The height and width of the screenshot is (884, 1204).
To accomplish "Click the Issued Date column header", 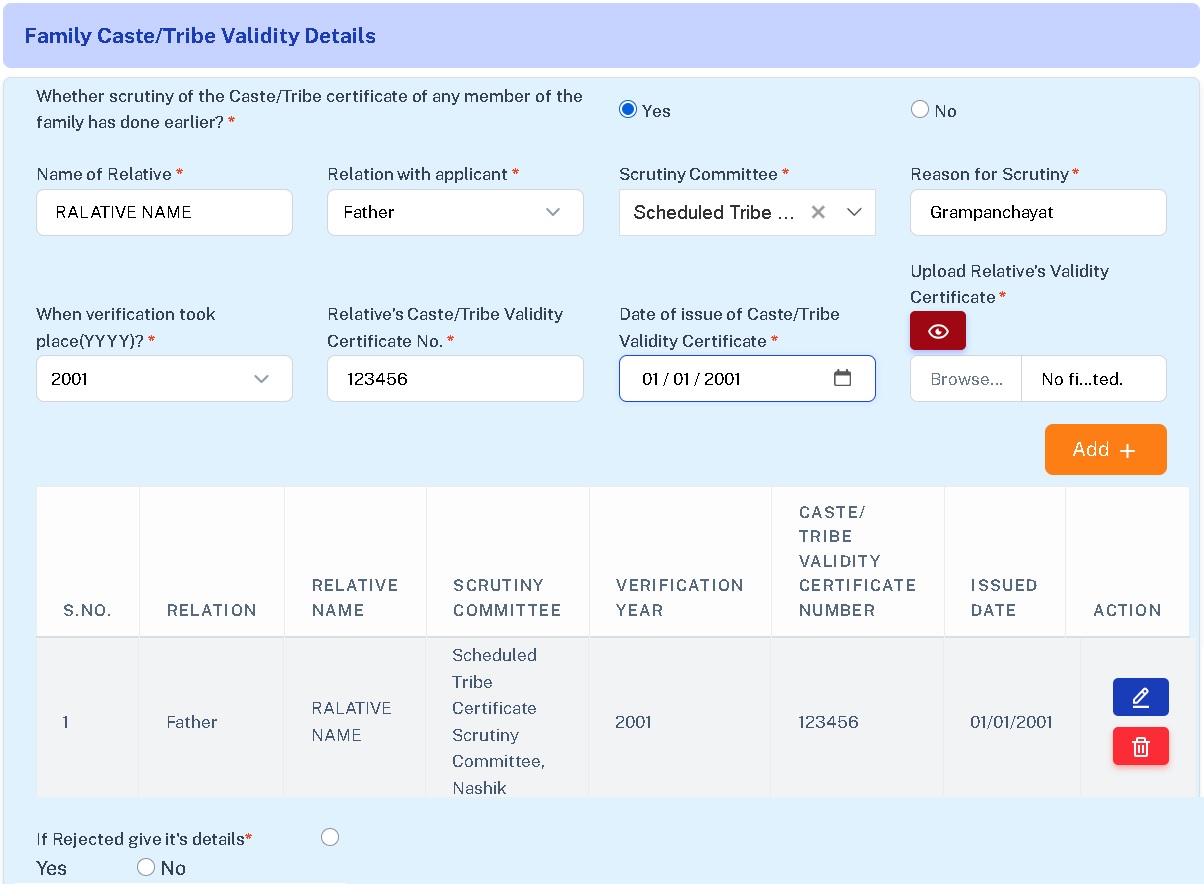I will (1003, 597).
